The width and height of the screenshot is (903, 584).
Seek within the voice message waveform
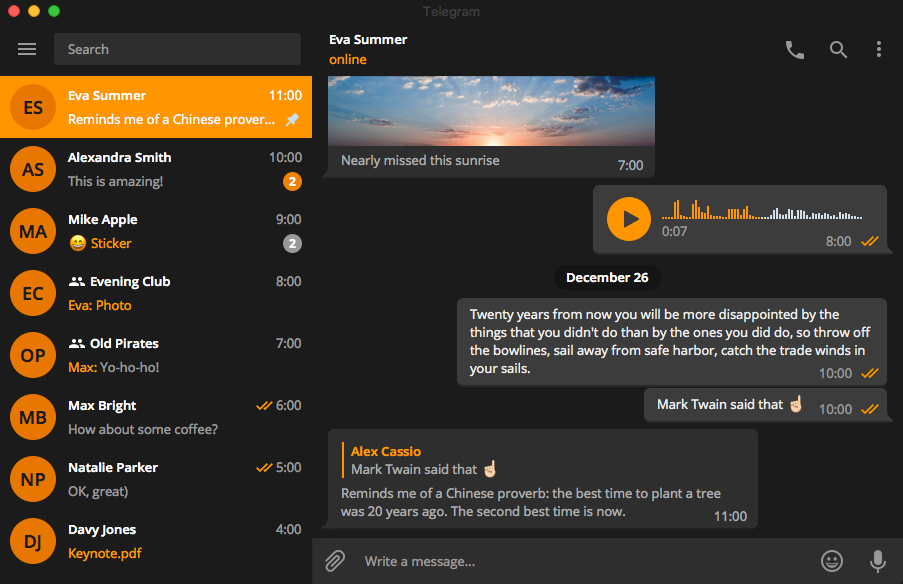point(762,210)
